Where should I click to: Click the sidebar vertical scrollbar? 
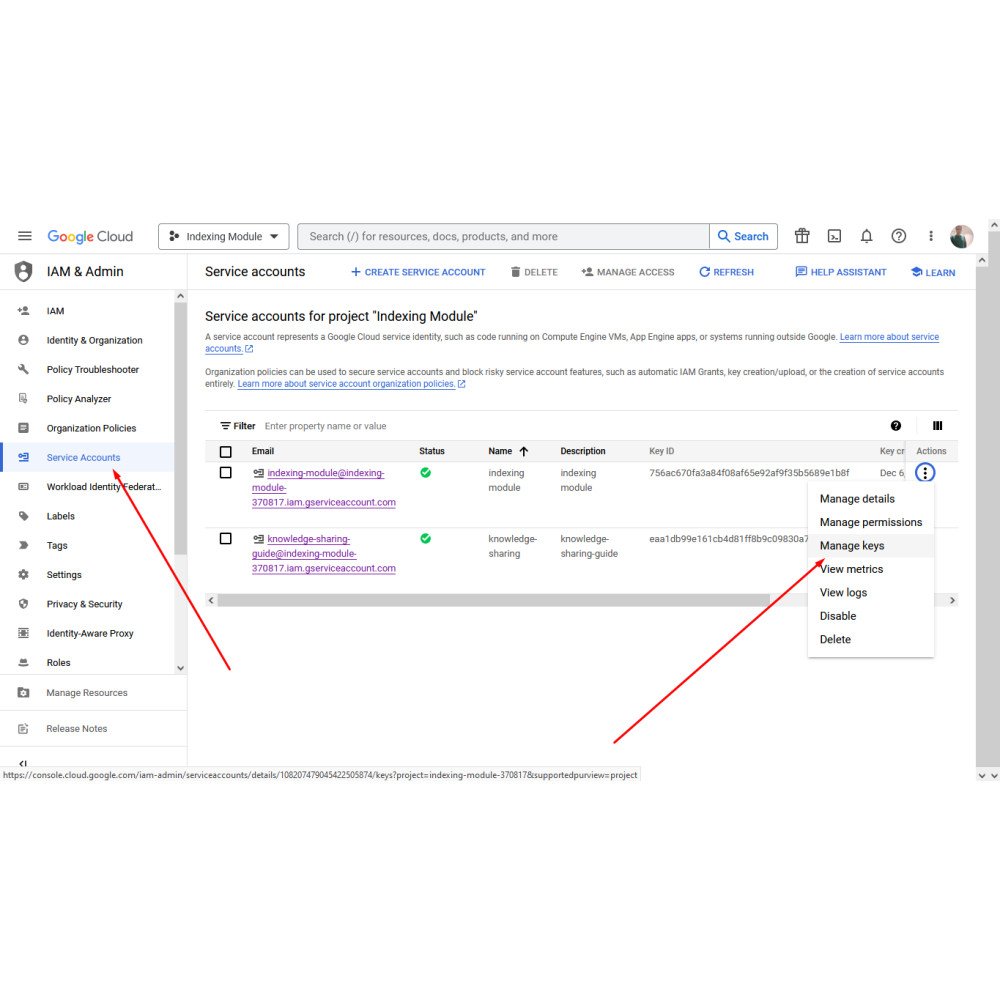point(180,427)
